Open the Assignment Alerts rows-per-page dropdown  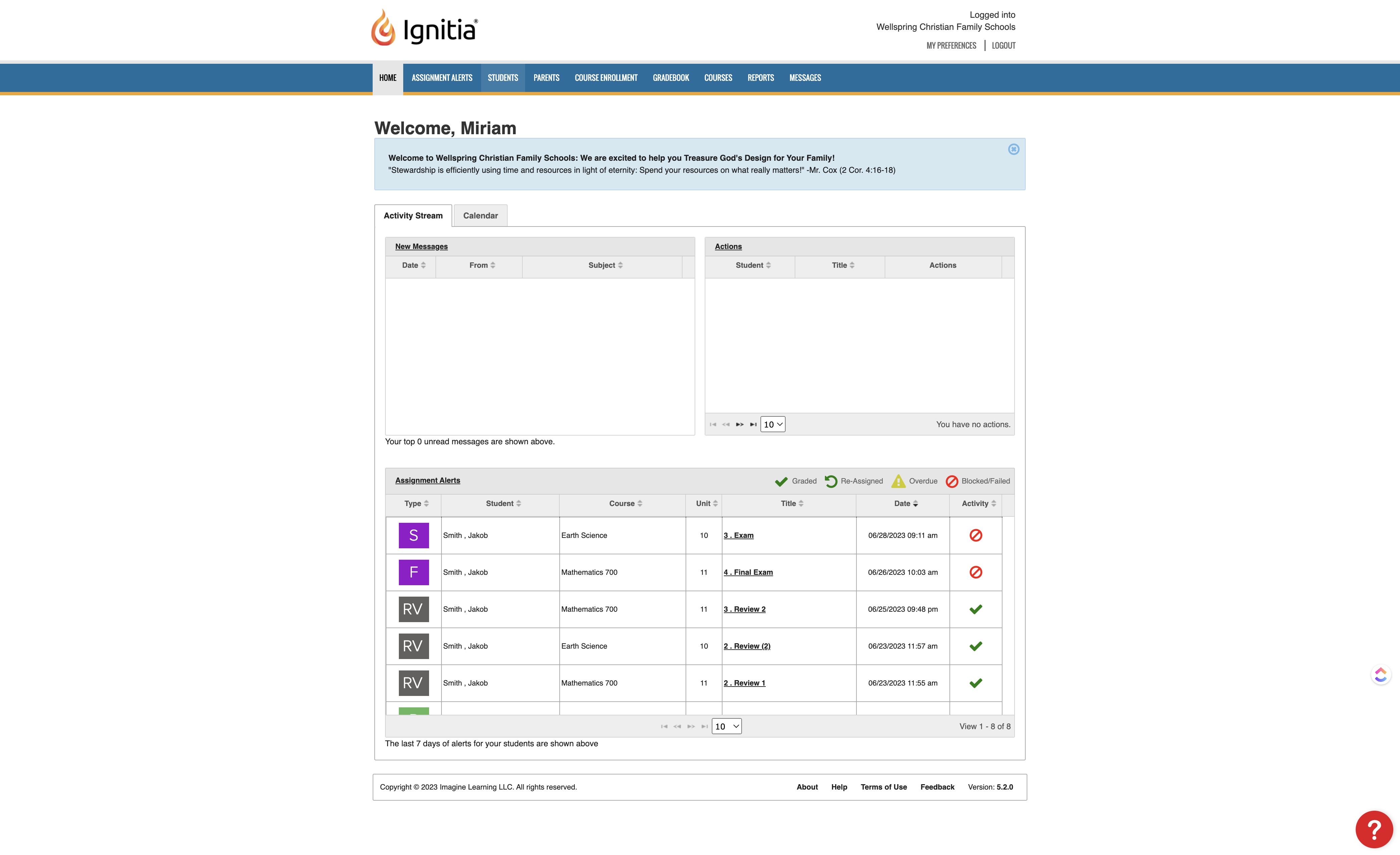[727, 727]
